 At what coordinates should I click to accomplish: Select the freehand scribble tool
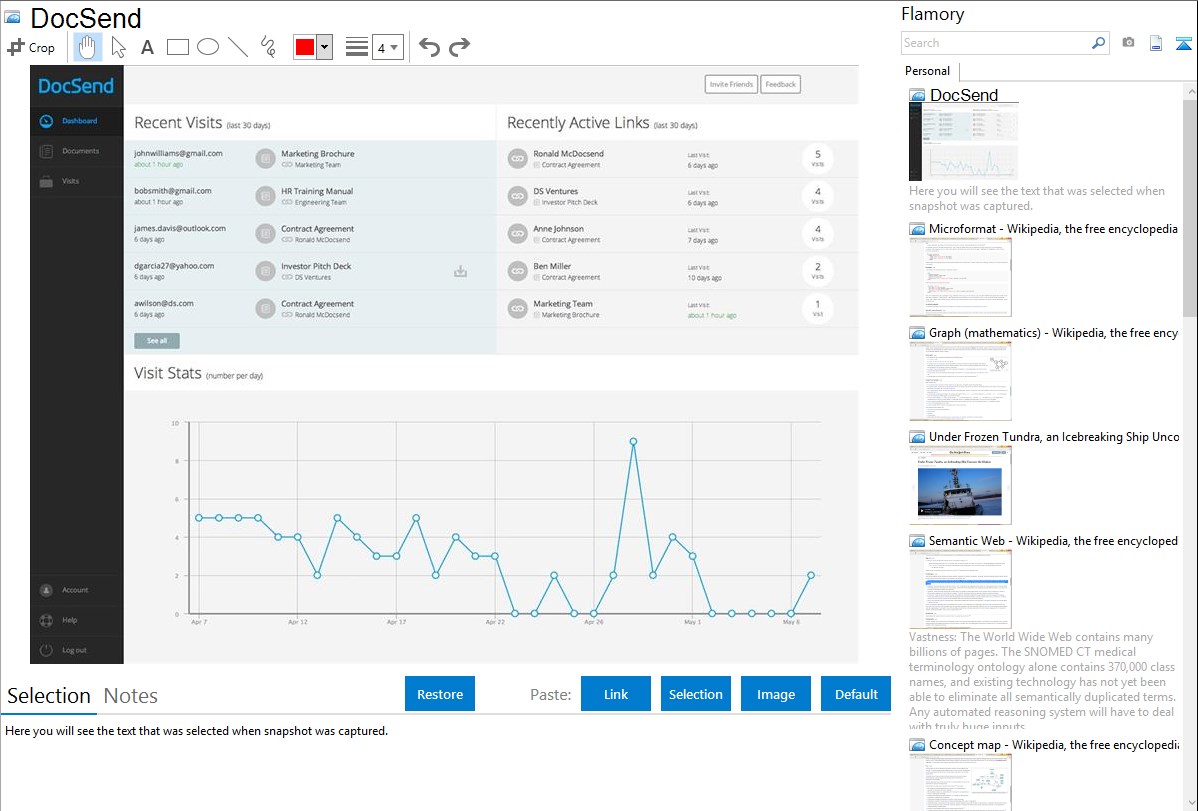coord(268,47)
